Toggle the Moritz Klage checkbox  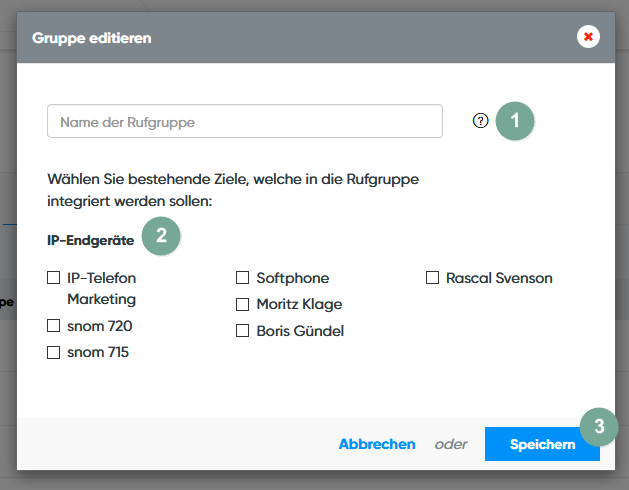243,304
